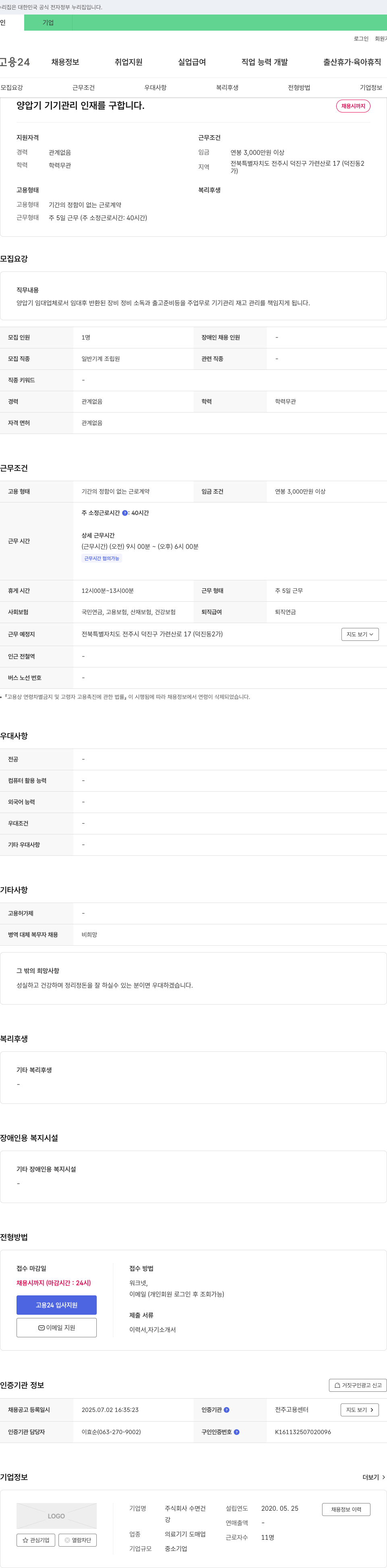
Task: Click the 이력서,자기소개서 document text
Action: (152, 1329)
